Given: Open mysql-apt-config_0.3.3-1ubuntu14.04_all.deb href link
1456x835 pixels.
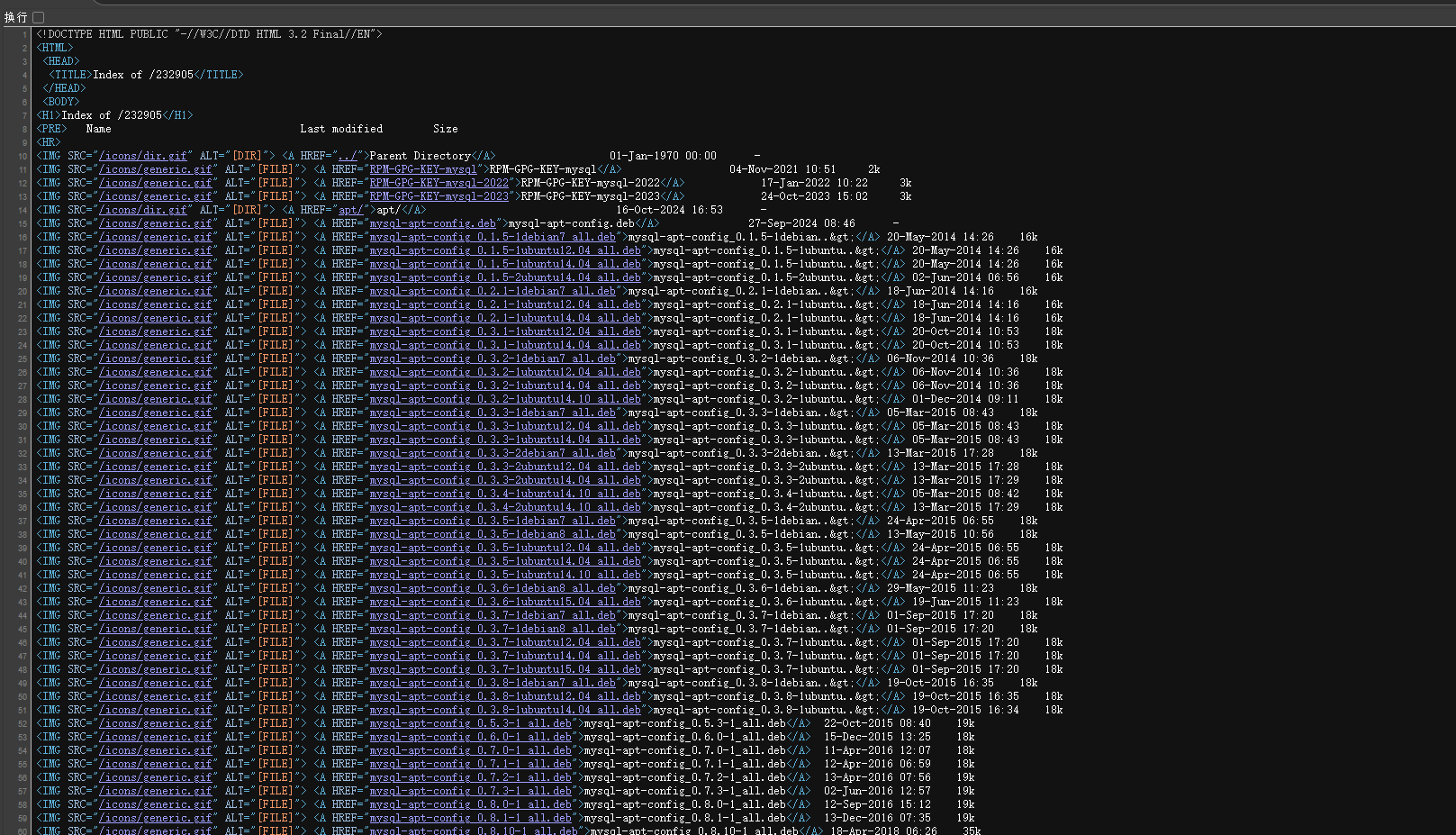Looking at the screenshot, I should (x=505, y=440).
